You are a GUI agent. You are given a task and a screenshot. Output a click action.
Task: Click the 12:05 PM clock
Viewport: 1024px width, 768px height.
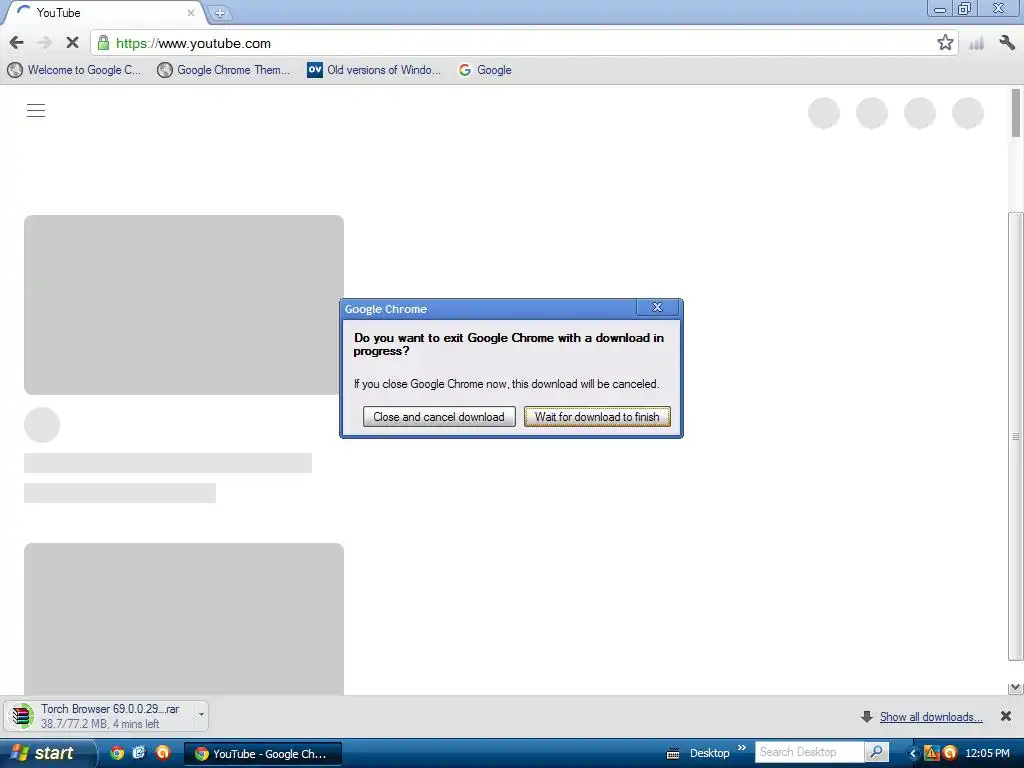point(987,753)
